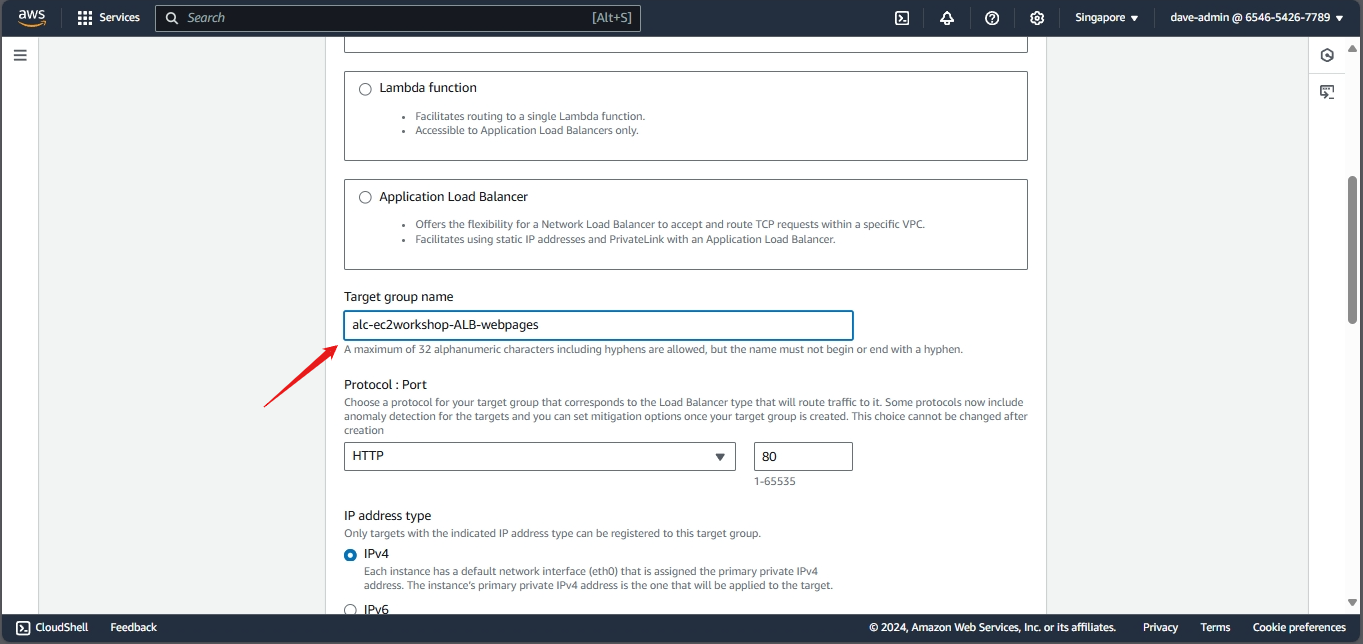Select the Application Load Balancer target type
This screenshot has height=644, width=1363.
[365, 197]
